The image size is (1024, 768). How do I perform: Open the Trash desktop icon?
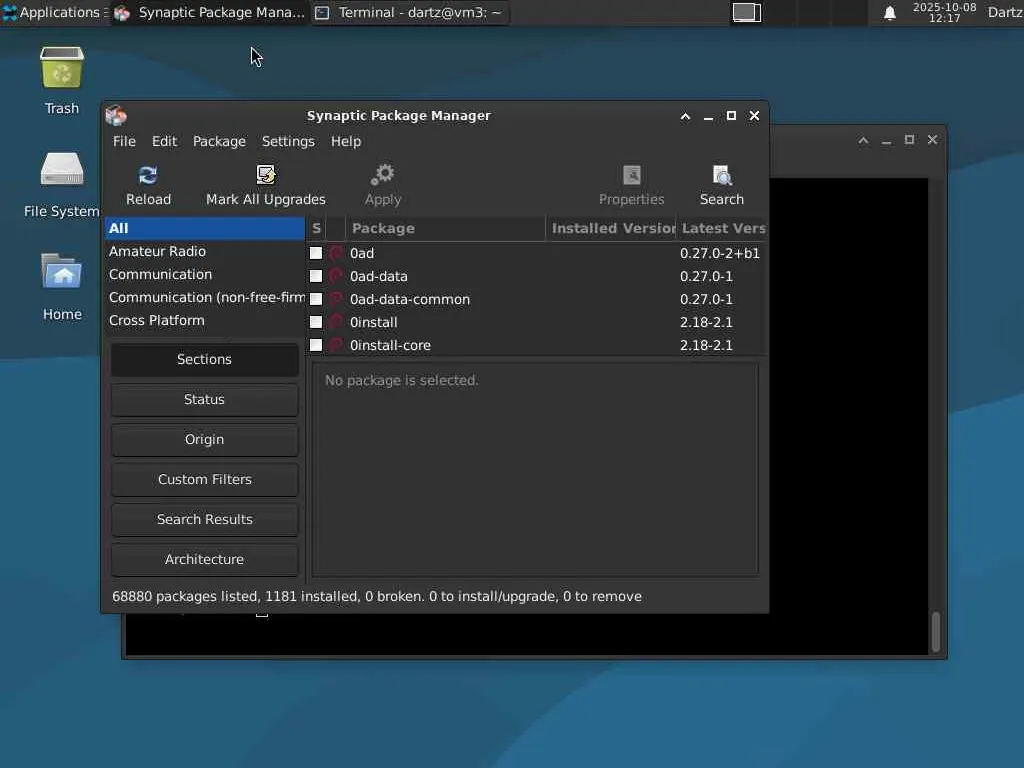click(62, 67)
